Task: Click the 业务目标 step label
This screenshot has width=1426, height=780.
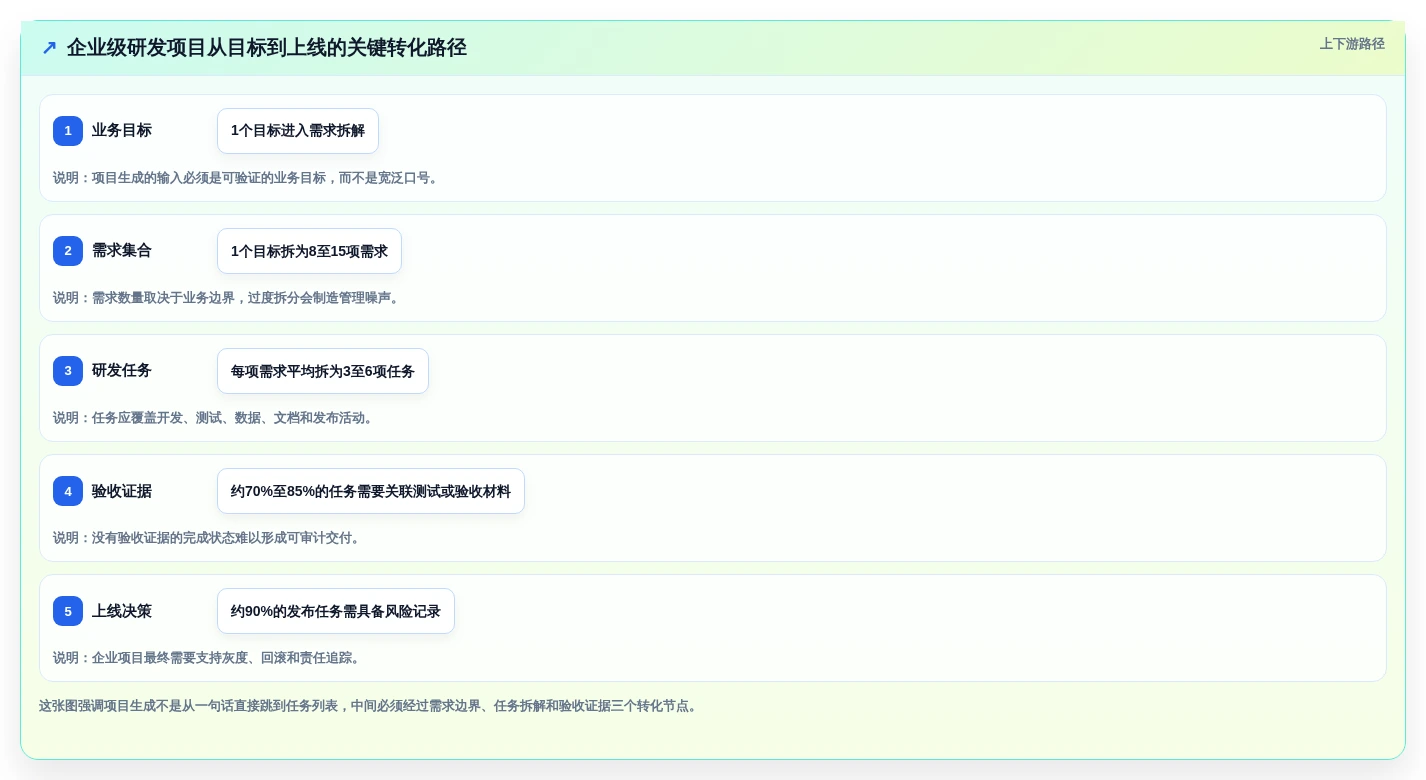Action: pos(122,131)
